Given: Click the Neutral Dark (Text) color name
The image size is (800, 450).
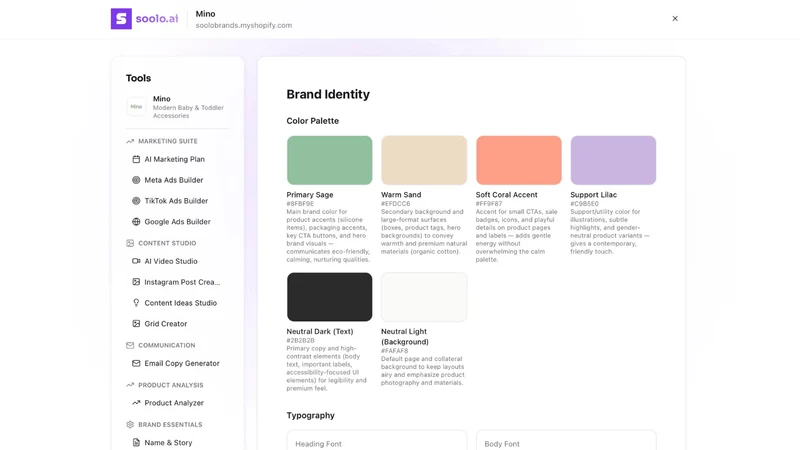Looking at the screenshot, I should pos(320,332).
